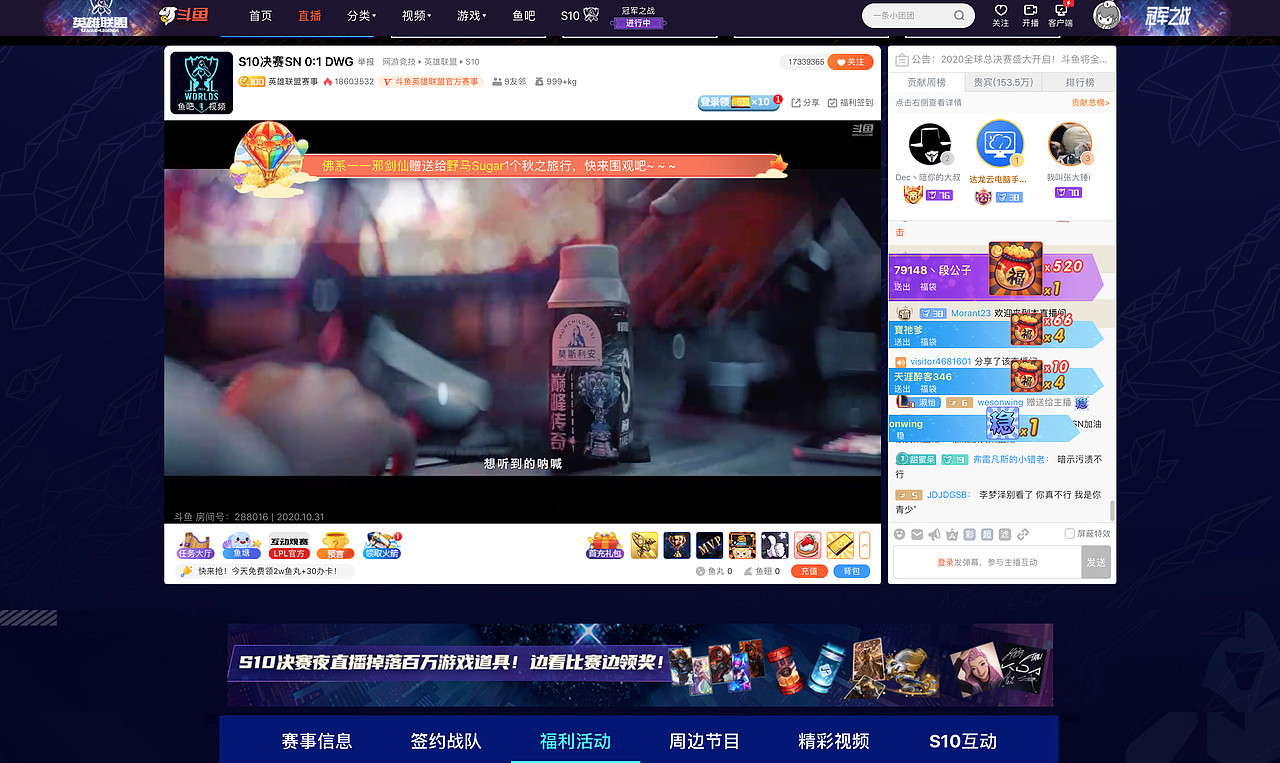
Task: Click the chat danmaku input field
Action: (987, 562)
